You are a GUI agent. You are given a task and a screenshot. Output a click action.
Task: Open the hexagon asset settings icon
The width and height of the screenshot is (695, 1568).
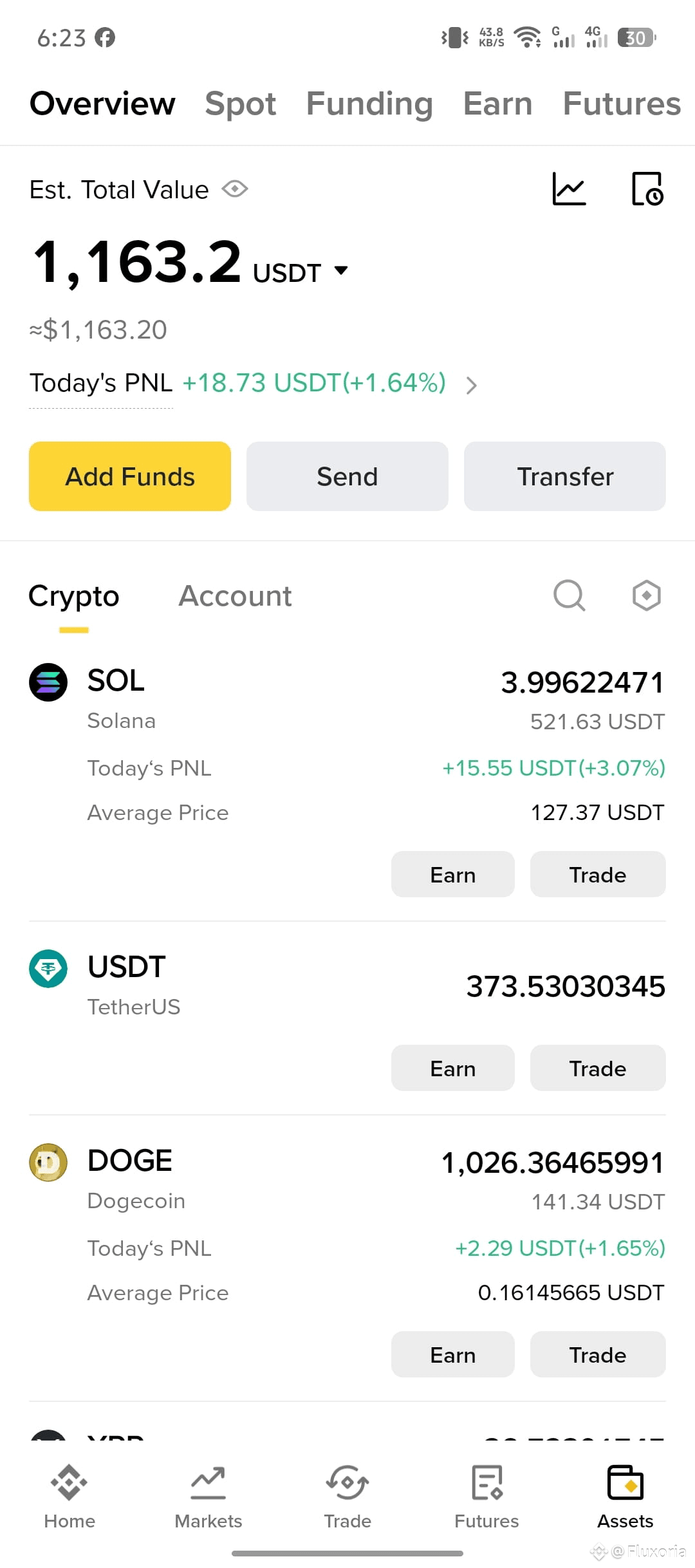647,595
